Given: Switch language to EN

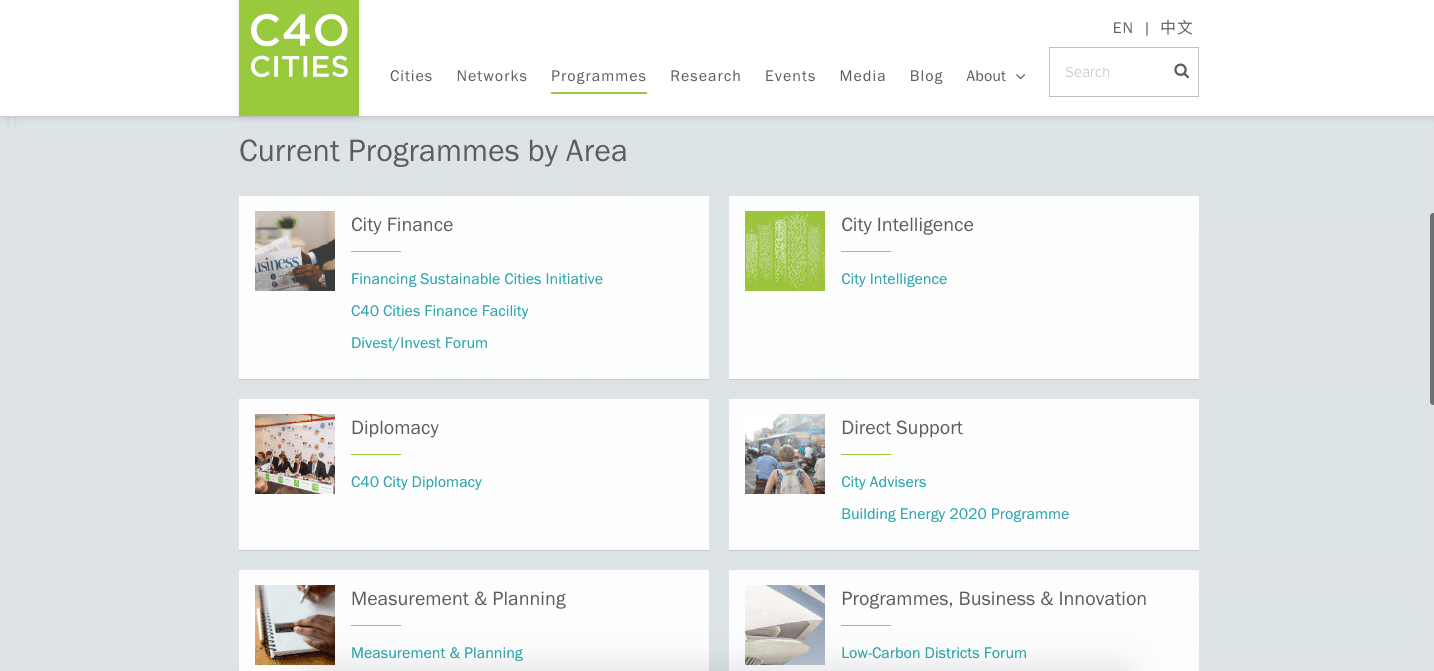Looking at the screenshot, I should pos(1123,28).
